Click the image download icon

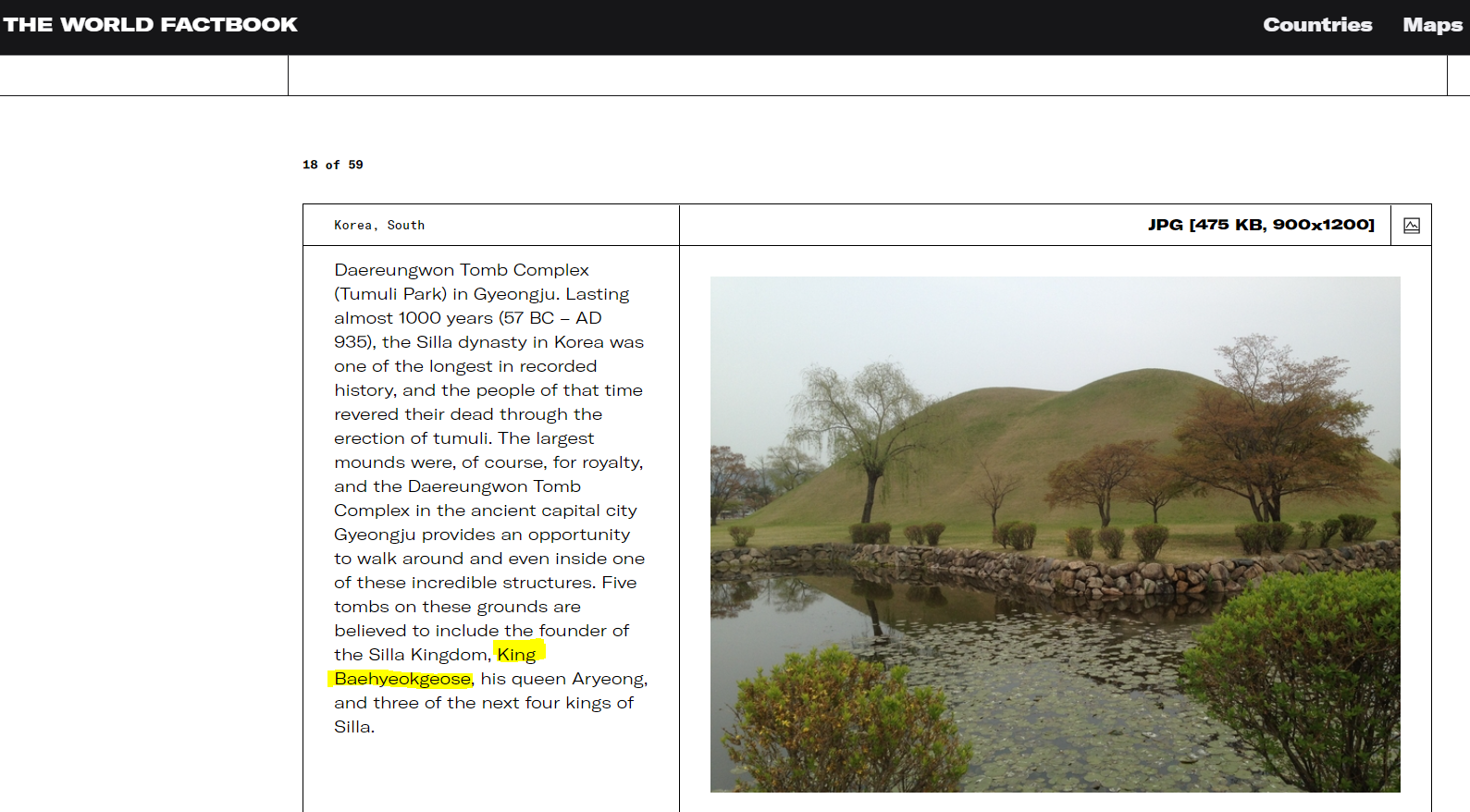[x=1411, y=226]
